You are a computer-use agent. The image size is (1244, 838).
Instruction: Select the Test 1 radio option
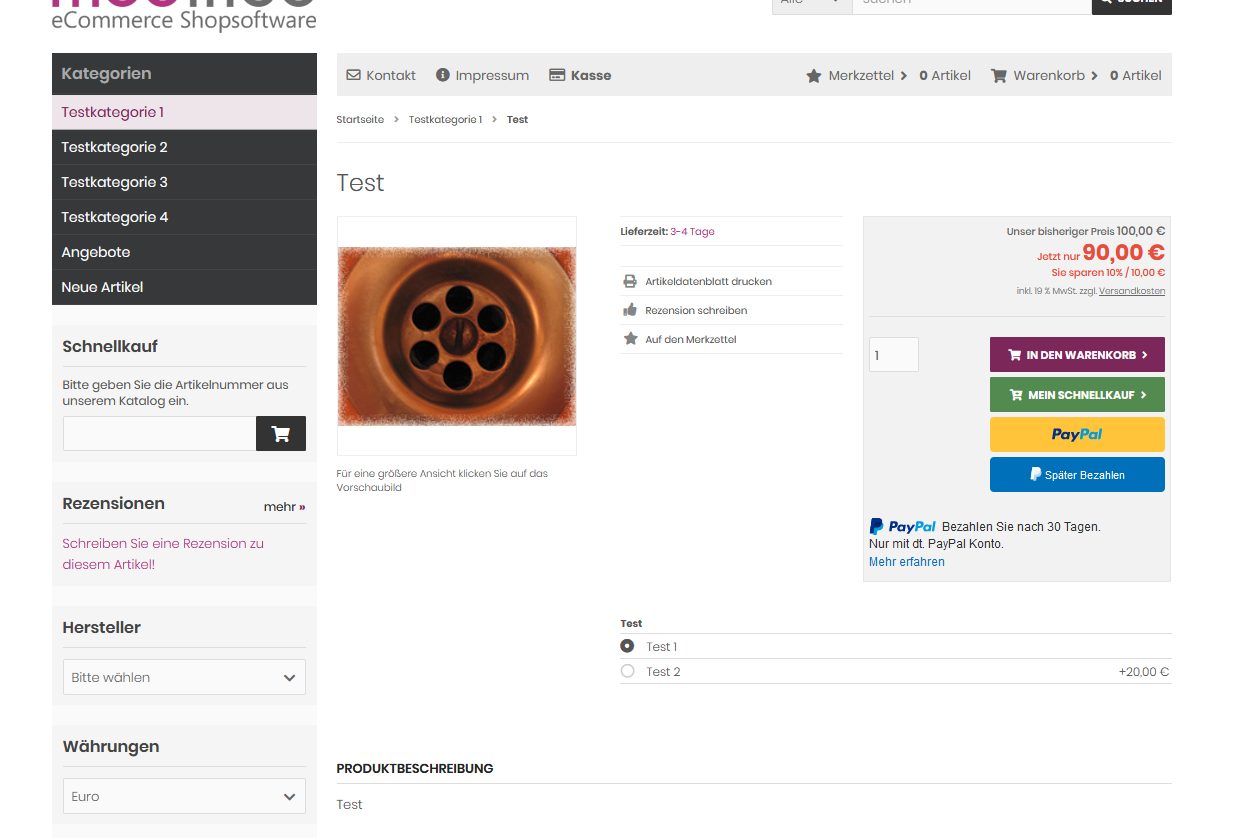click(628, 646)
